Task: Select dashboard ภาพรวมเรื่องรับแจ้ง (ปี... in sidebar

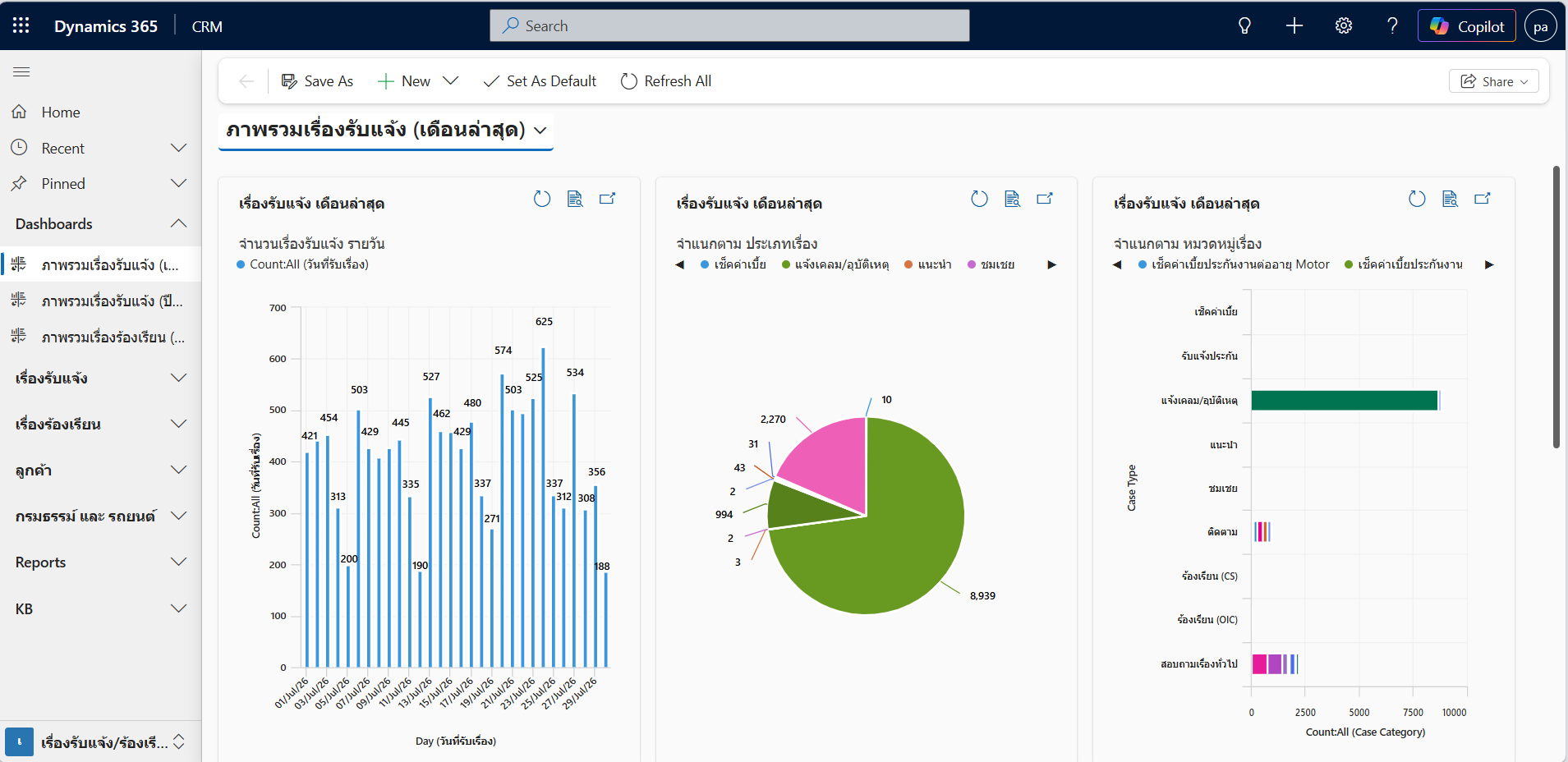Action: click(x=100, y=301)
